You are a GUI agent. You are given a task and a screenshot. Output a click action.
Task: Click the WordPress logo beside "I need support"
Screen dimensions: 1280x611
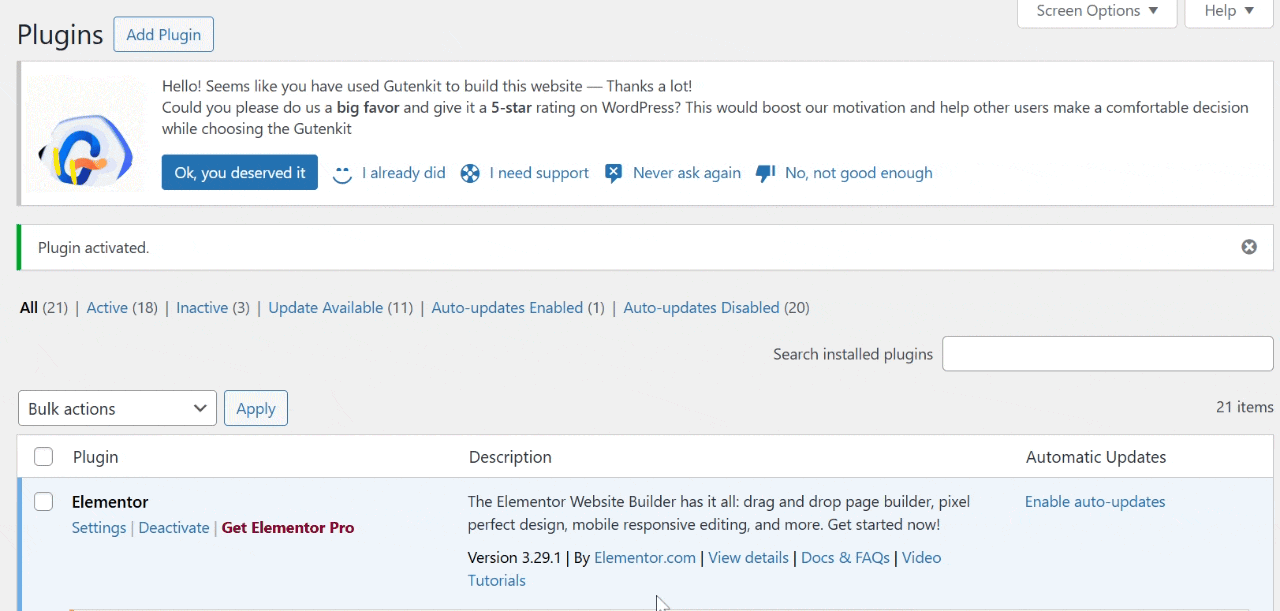coord(470,172)
